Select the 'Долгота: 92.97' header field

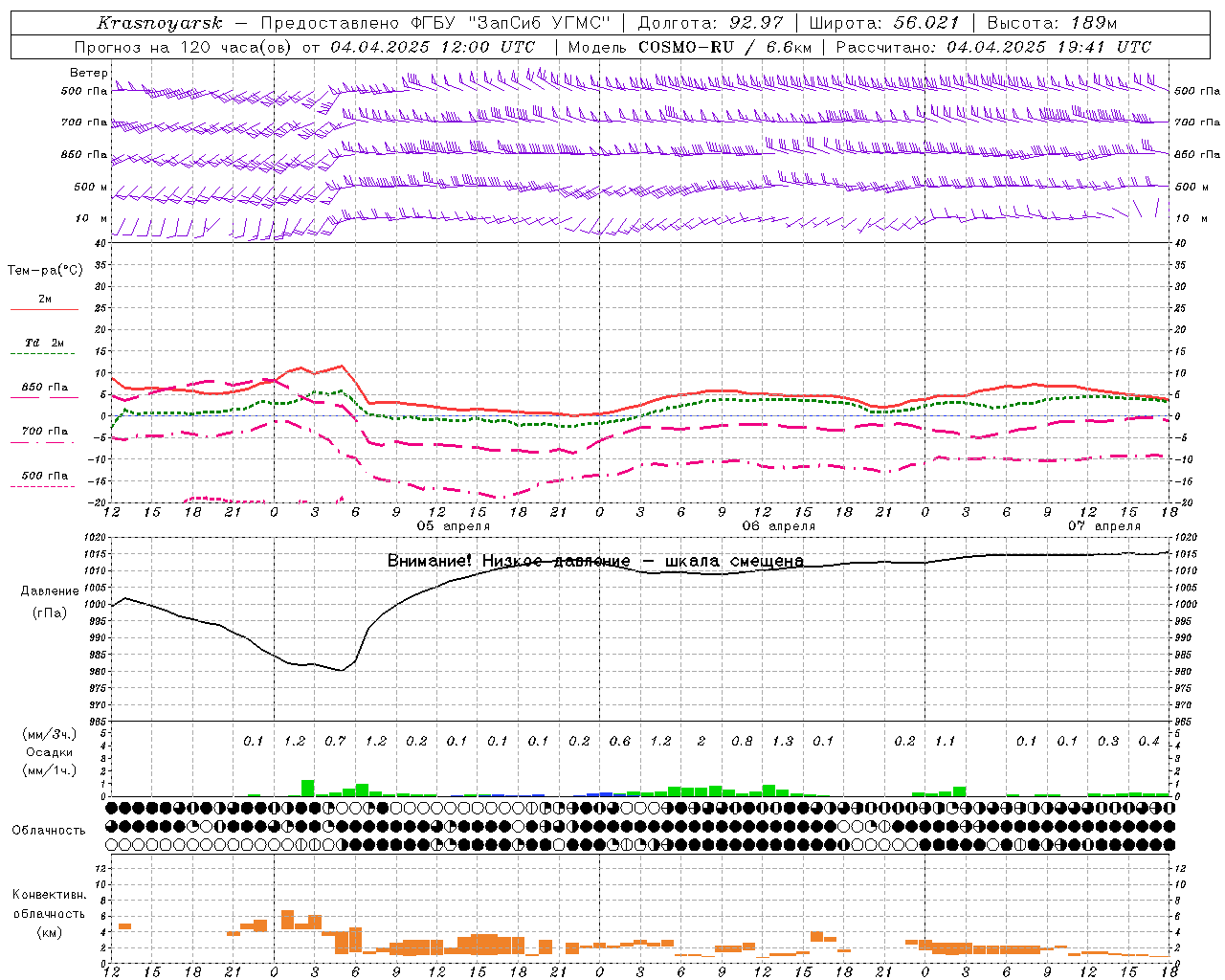(710, 23)
